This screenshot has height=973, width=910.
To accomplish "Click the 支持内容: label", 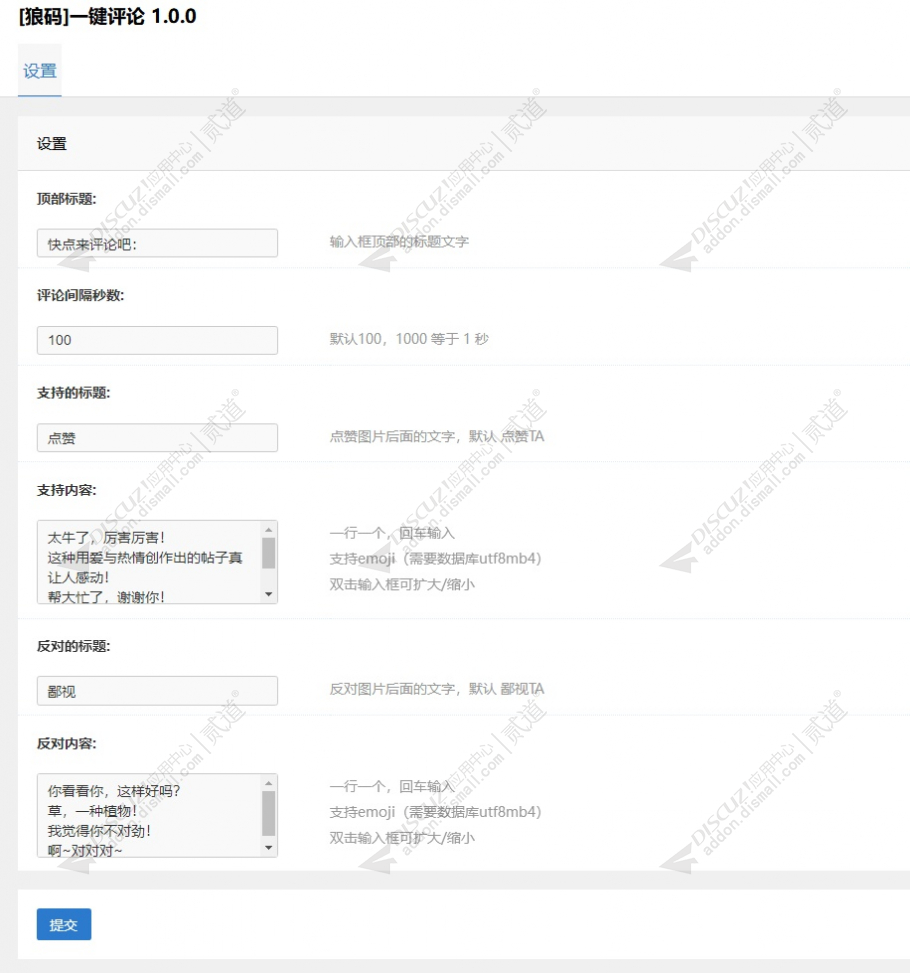I will tap(66, 490).
